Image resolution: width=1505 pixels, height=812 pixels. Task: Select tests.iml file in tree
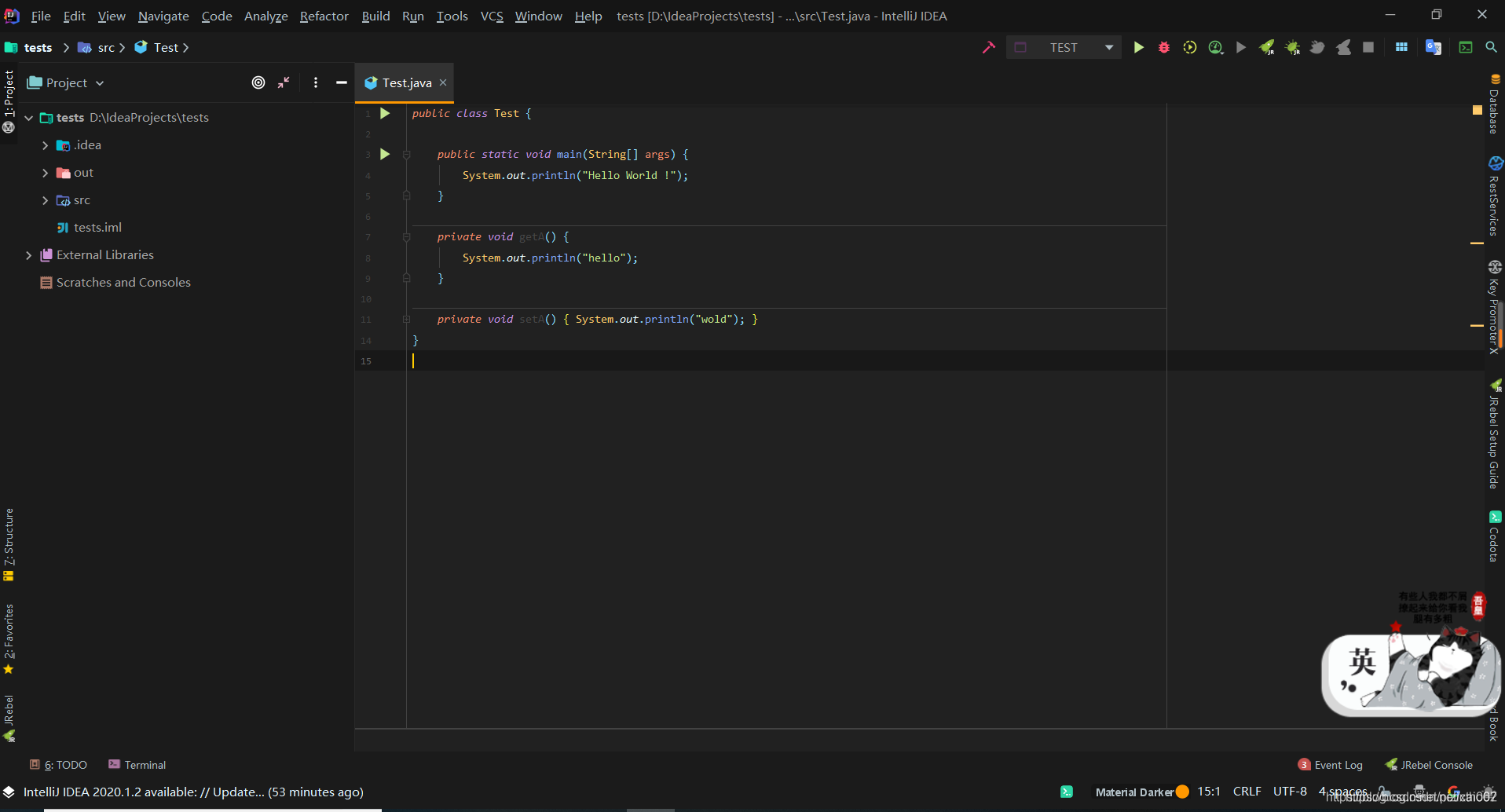tap(97, 228)
